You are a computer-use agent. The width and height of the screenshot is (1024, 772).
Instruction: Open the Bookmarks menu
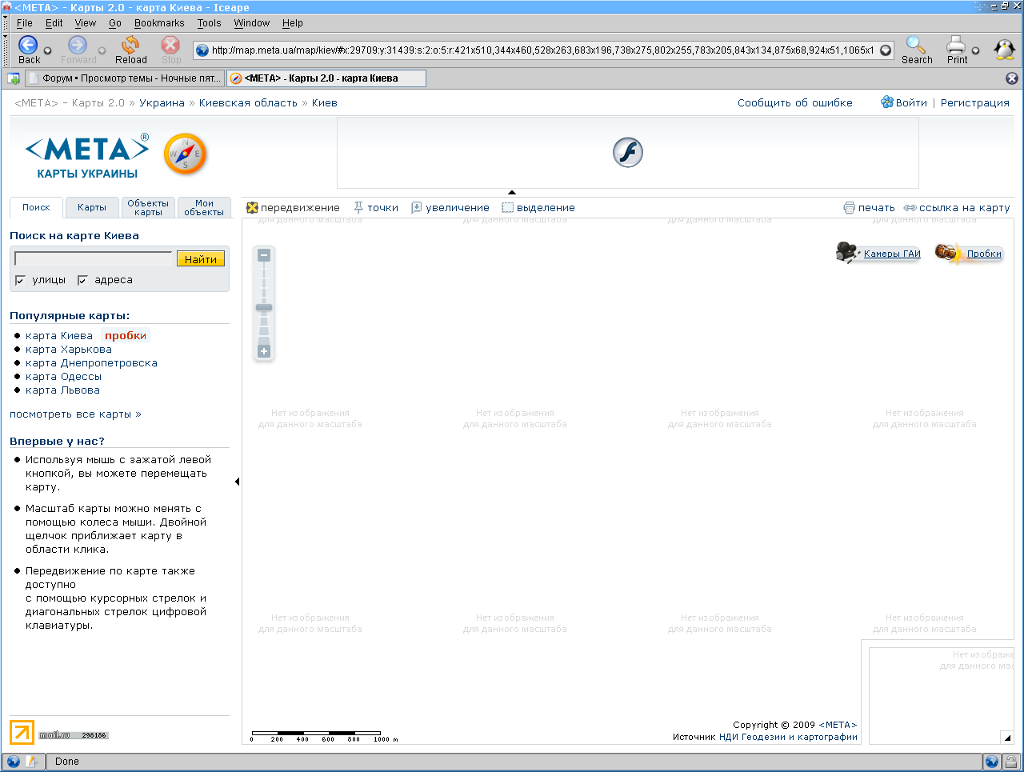159,23
